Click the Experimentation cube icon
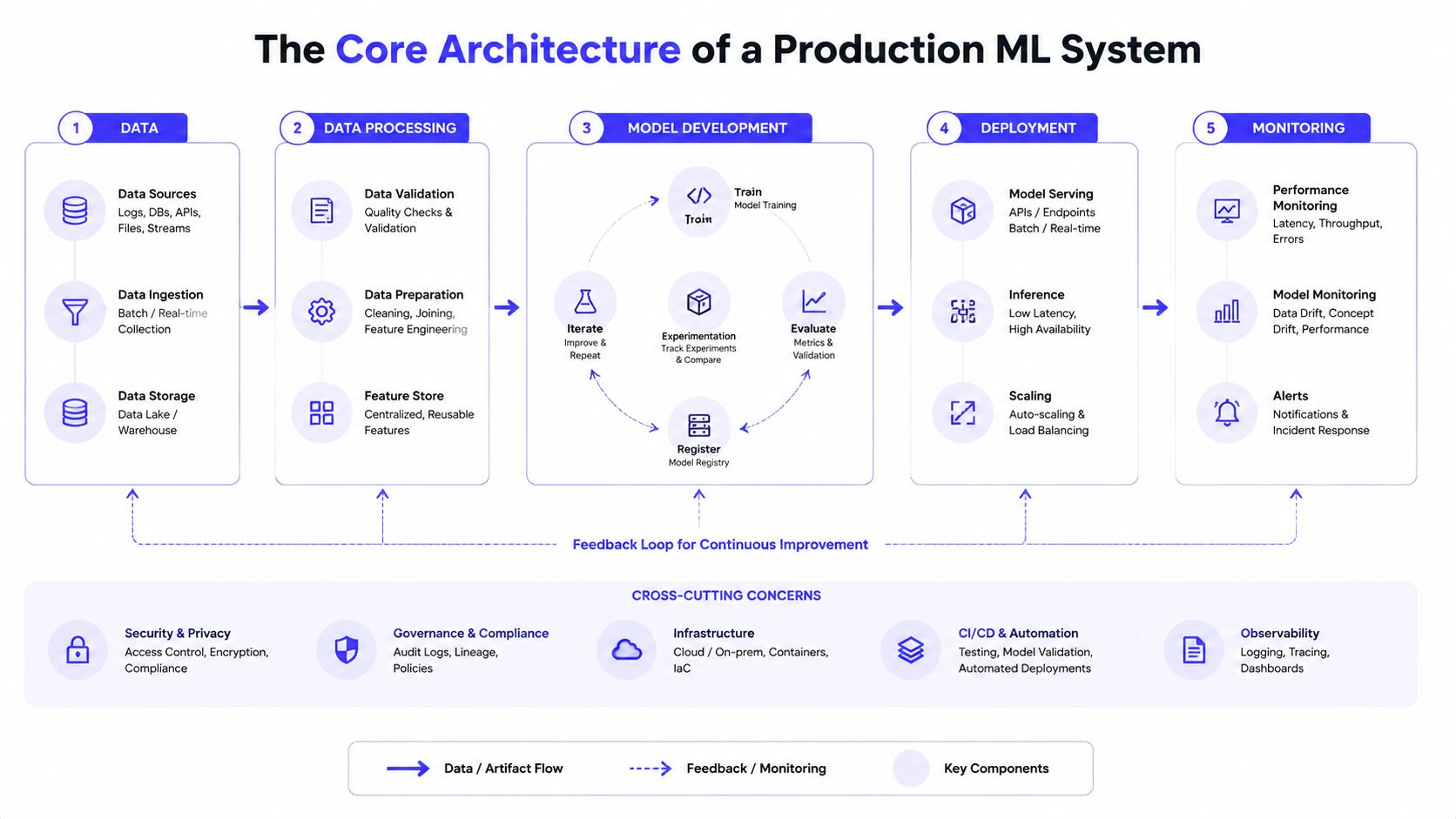Viewport: 1456px width, 819px height. 698,302
